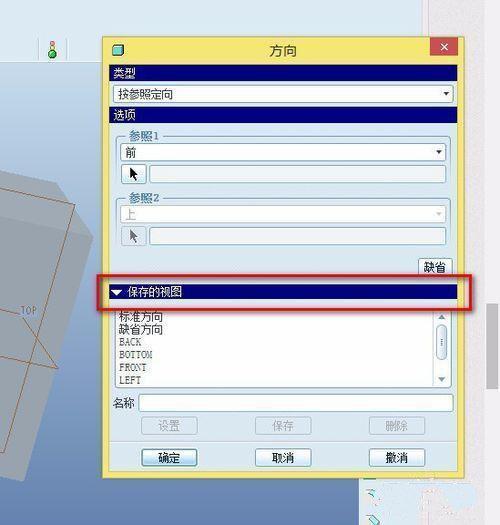Click the 设置 button
500x525 pixels.
click(169, 426)
